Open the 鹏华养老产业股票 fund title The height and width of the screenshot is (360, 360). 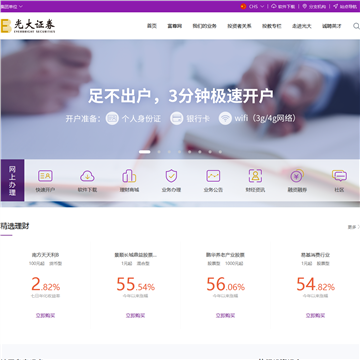(x=225, y=255)
